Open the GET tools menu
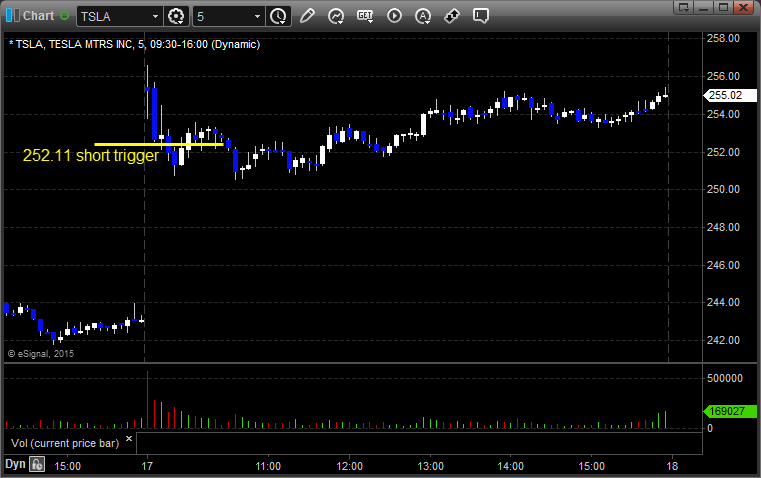Image resolution: width=761 pixels, height=478 pixels. pyautogui.click(x=365, y=16)
